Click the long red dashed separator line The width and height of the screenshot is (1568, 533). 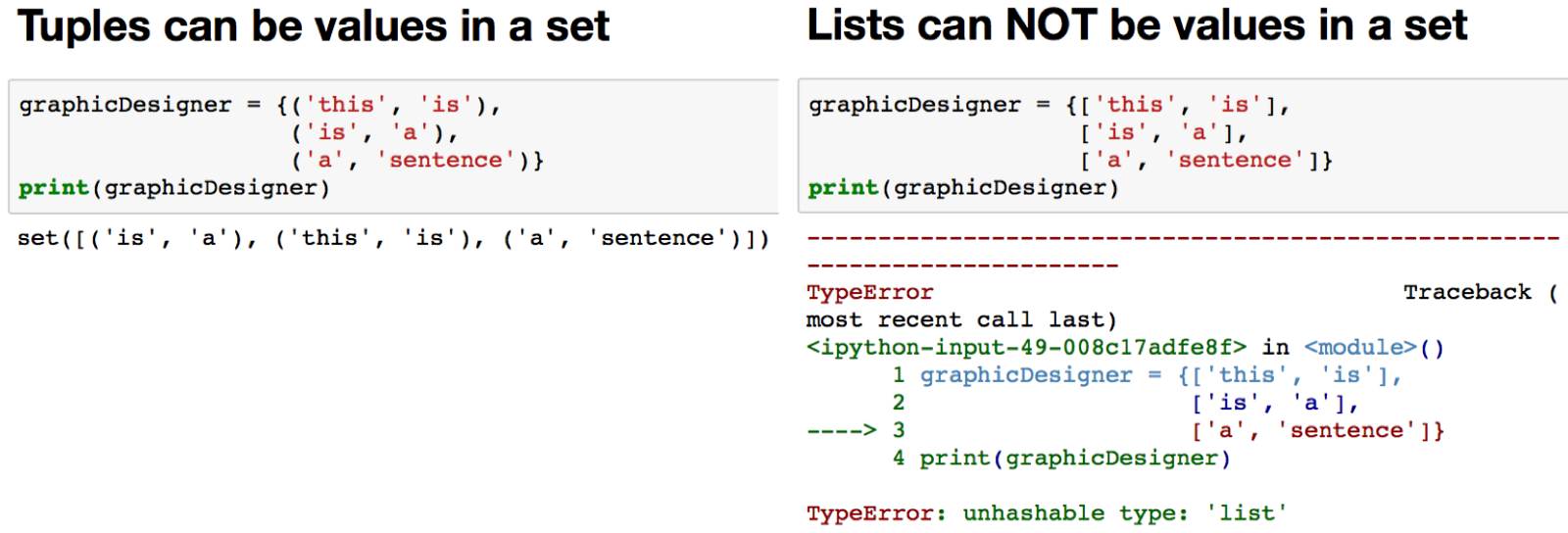pos(1182,238)
